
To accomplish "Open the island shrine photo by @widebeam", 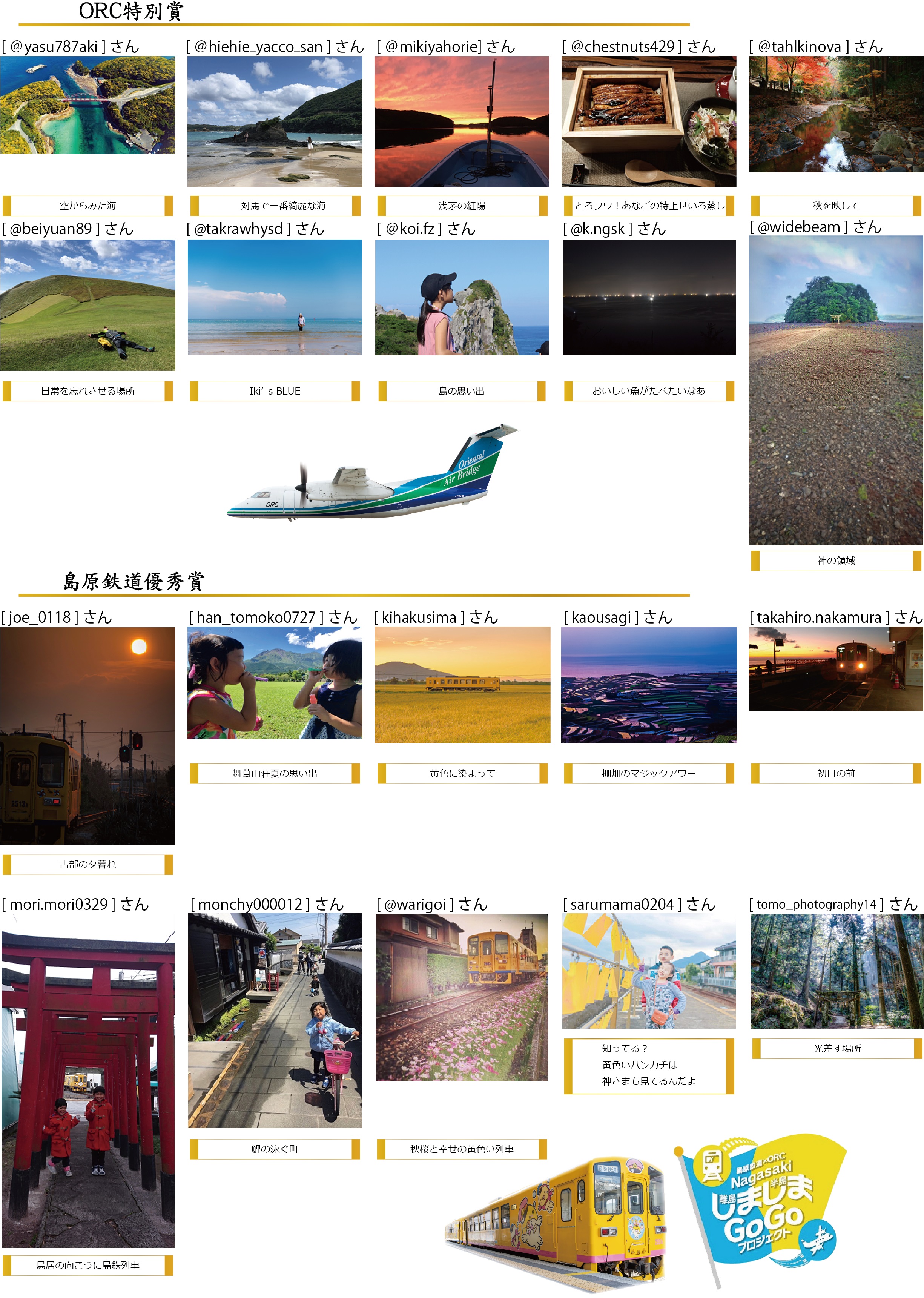I will click(836, 390).
